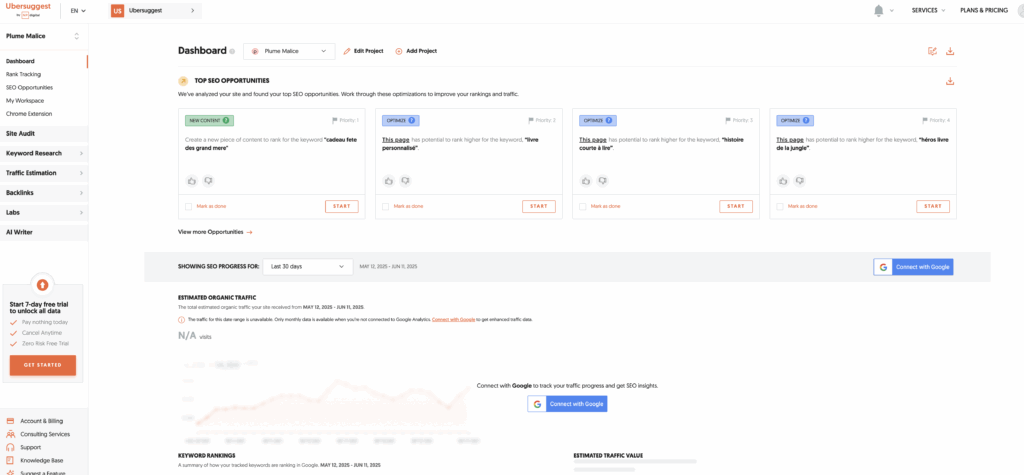The height and width of the screenshot is (475, 1024).
Task: Check Mark as done for "cadeau fete des grand mere"
Action: tap(189, 206)
